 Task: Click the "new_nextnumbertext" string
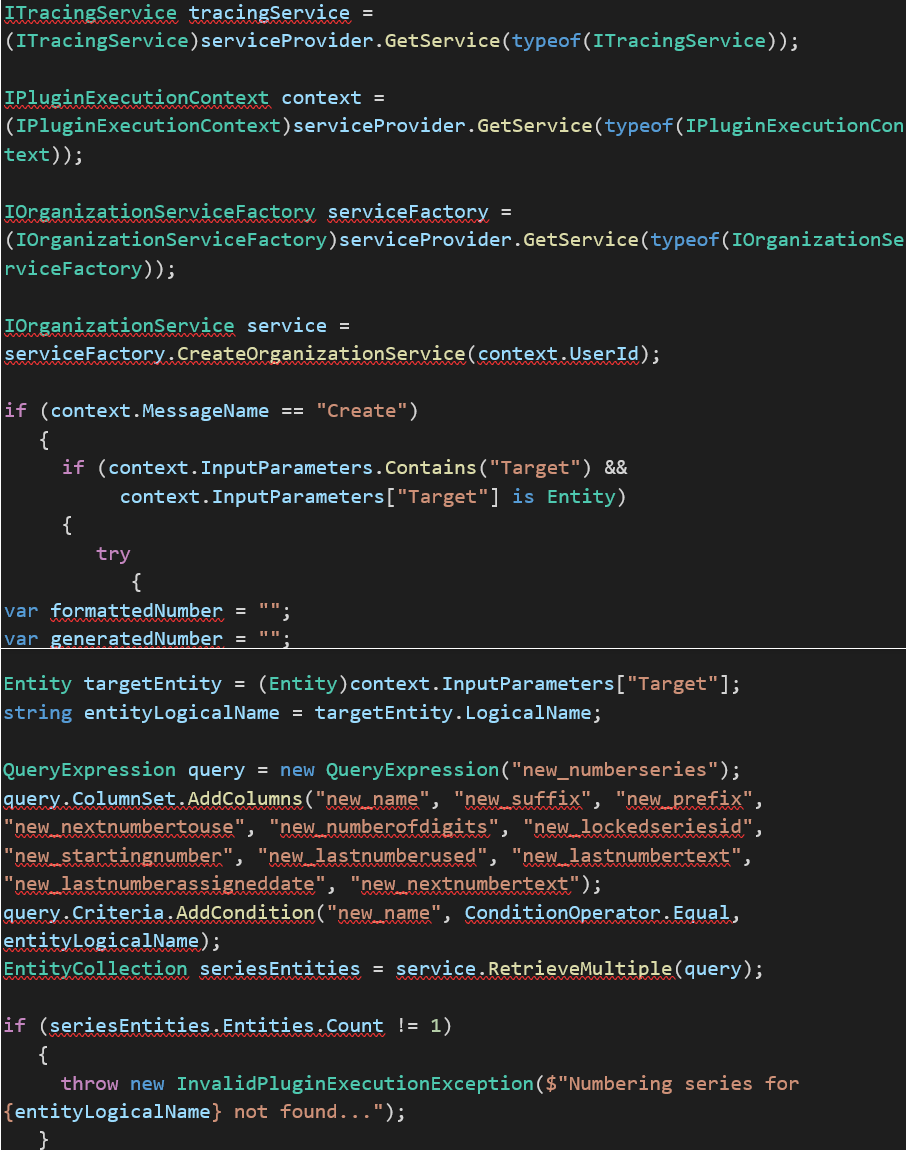[465, 885]
